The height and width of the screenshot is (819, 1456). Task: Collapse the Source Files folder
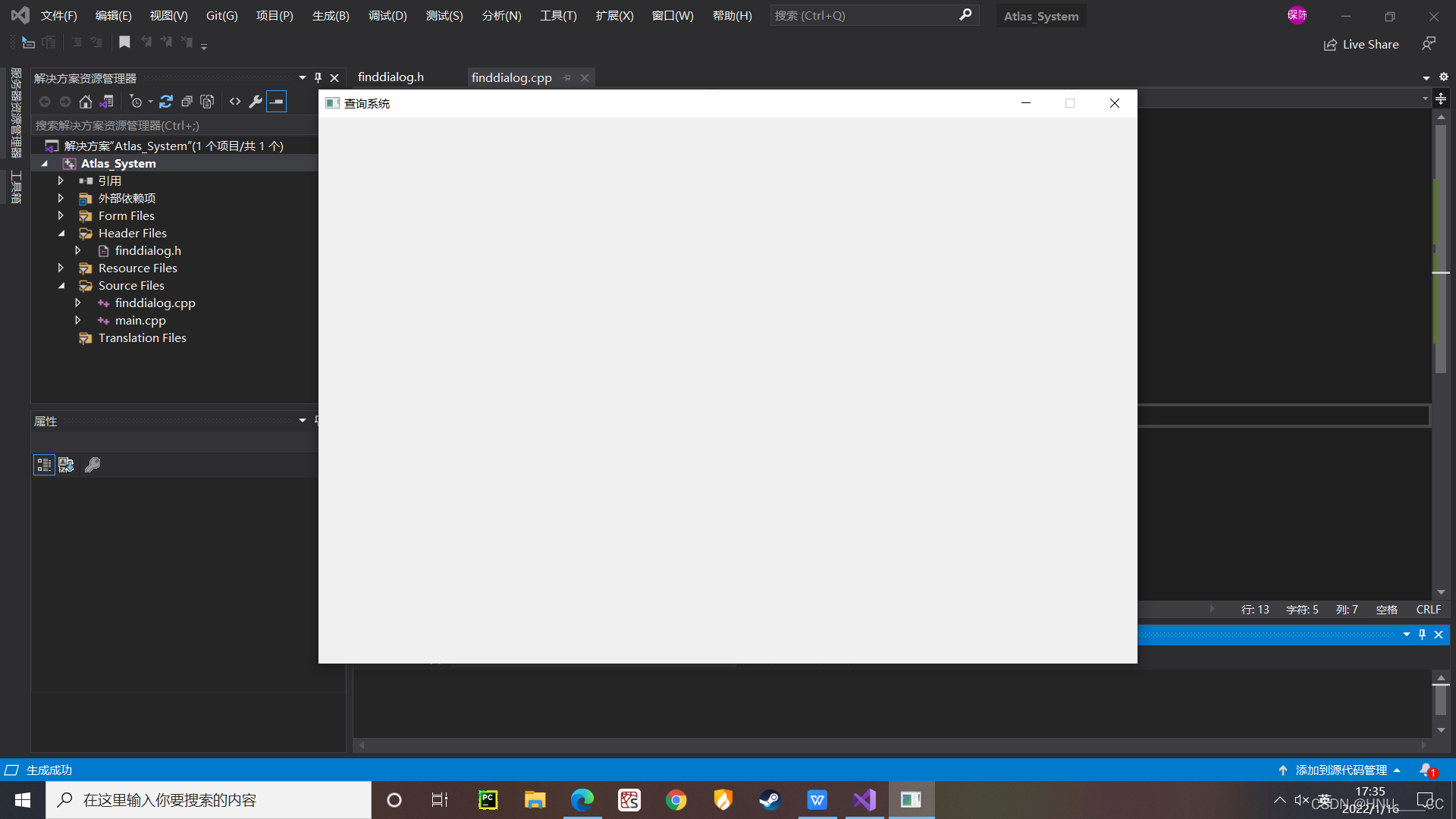pos(62,286)
